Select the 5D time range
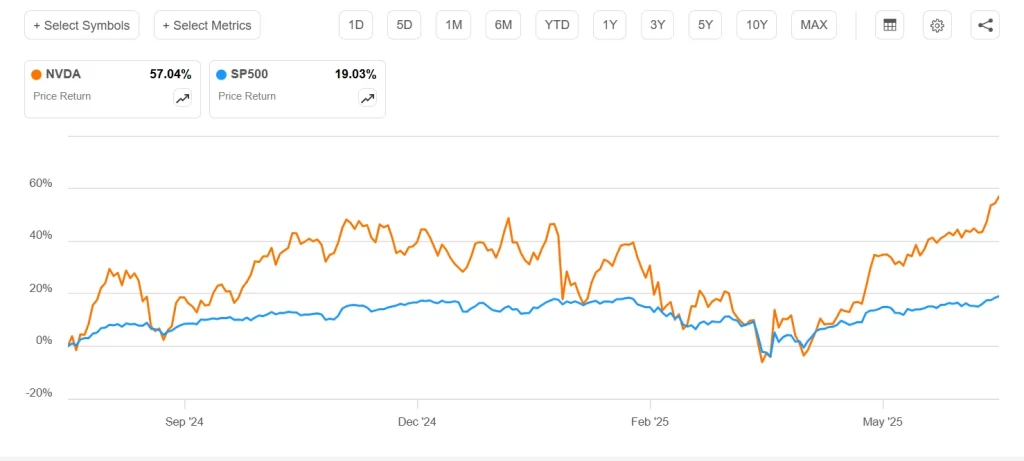Image resolution: width=1024 pixels, height=461 pixels. (x=405, y=25)
